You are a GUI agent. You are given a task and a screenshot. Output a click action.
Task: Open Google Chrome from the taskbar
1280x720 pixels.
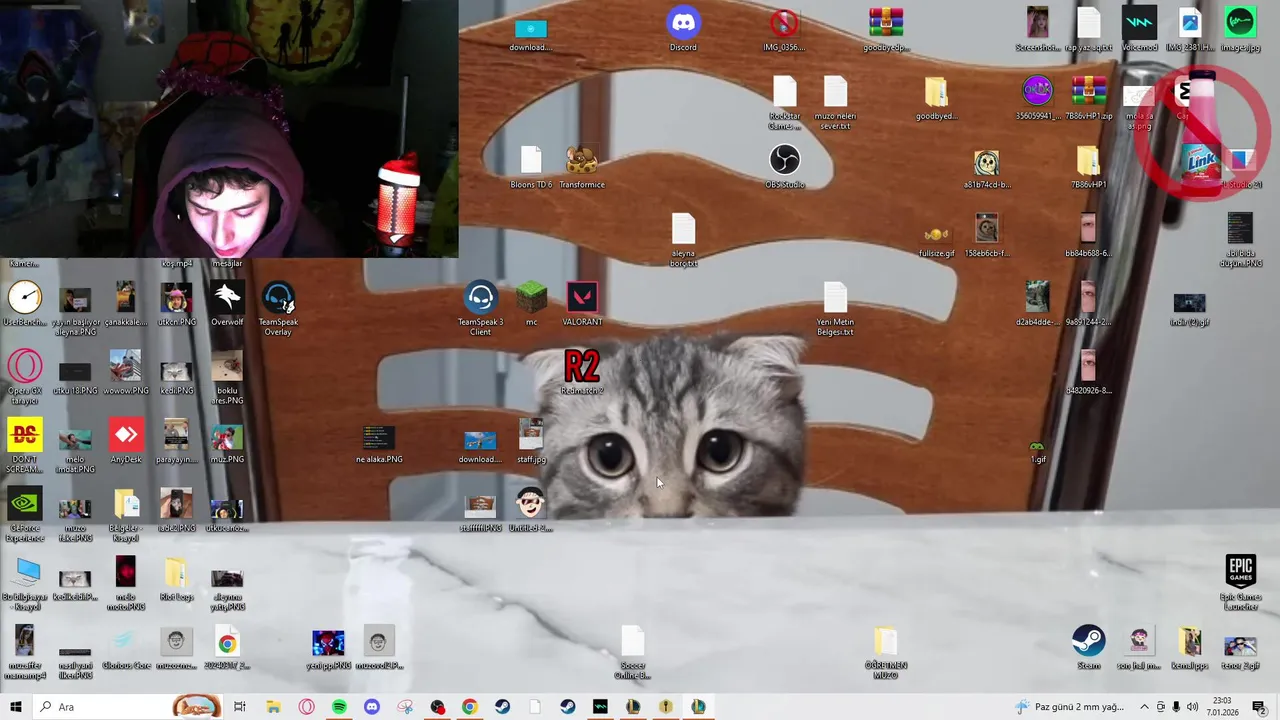[469, 707]
